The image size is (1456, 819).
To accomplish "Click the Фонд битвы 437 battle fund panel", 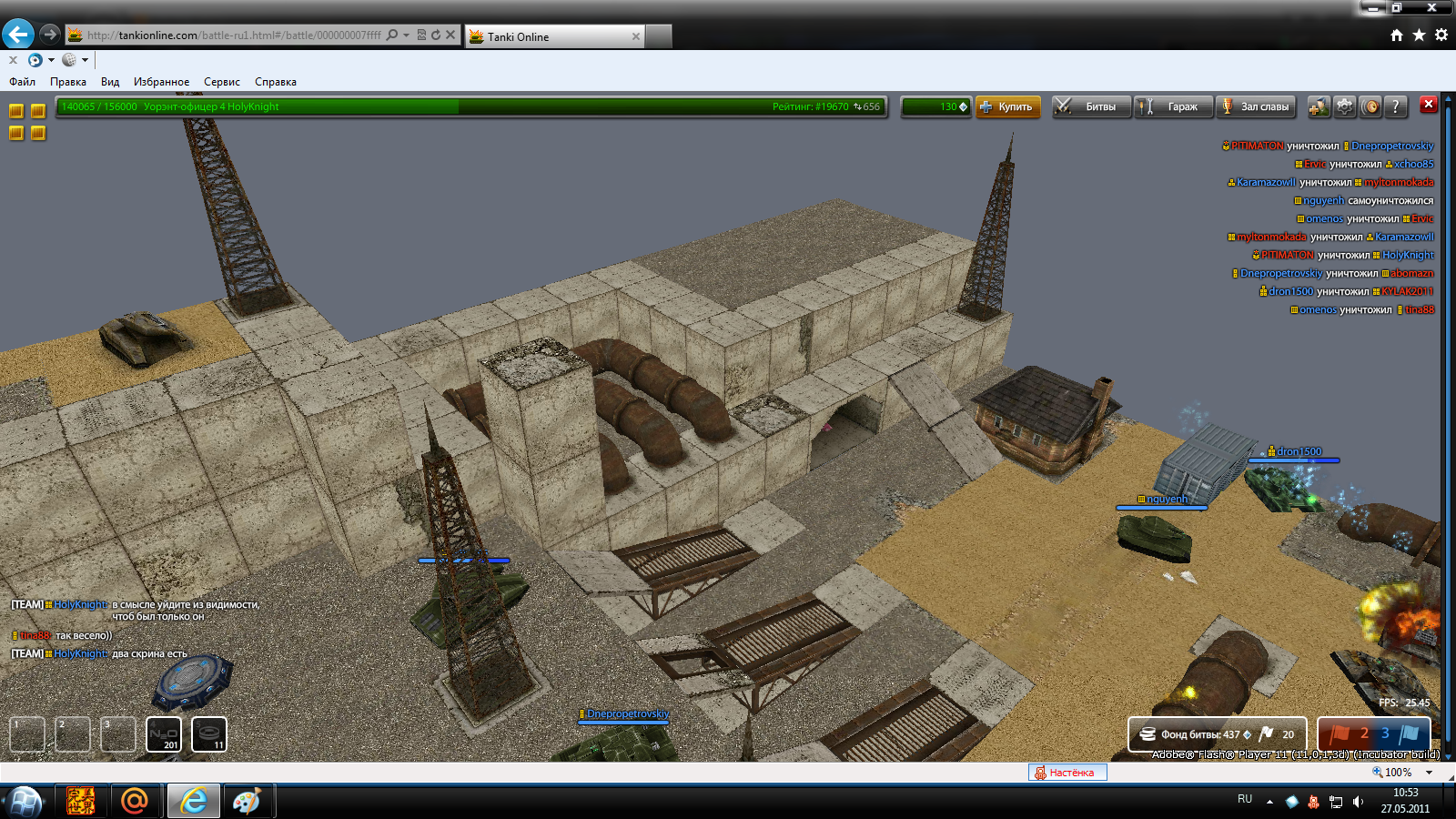I will coord(1218,734).
